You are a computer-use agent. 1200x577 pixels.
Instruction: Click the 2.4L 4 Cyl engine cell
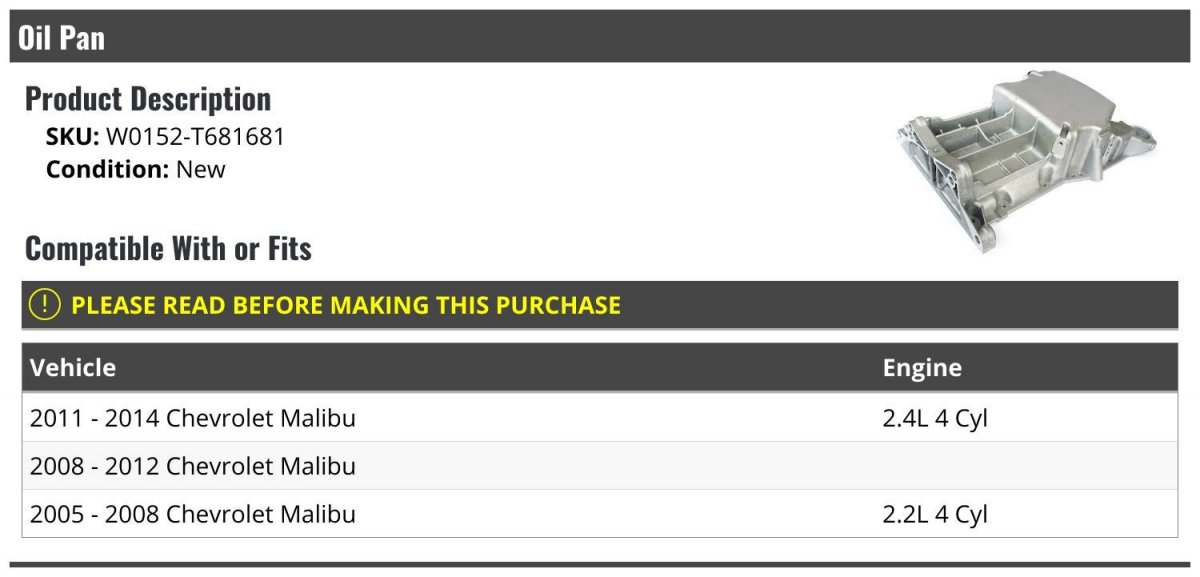934,418
